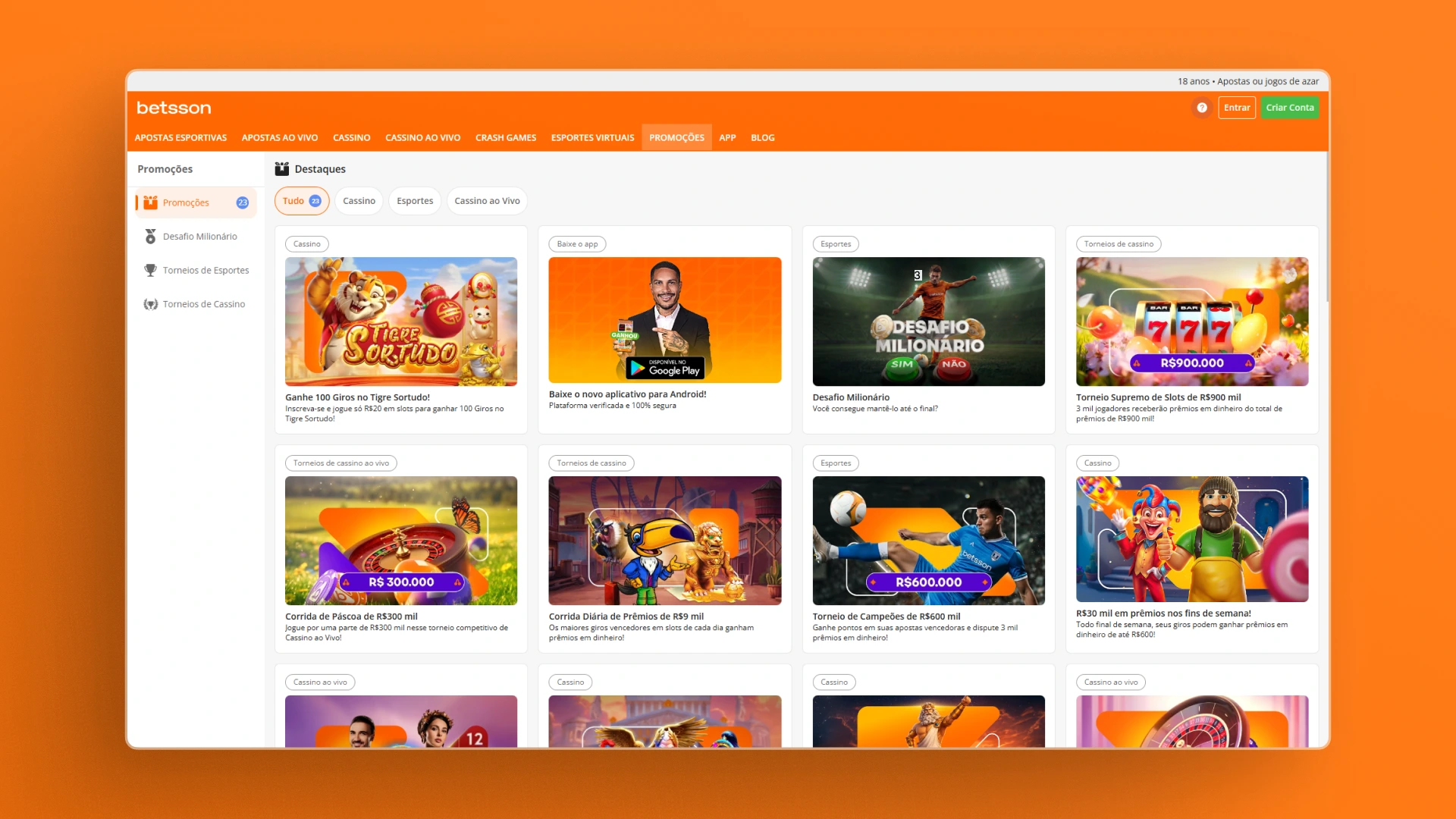Click 'Corrida Diária de Prêmios de R$9 mil'
Screen dimensions: 1456x819
coord(626,617)
